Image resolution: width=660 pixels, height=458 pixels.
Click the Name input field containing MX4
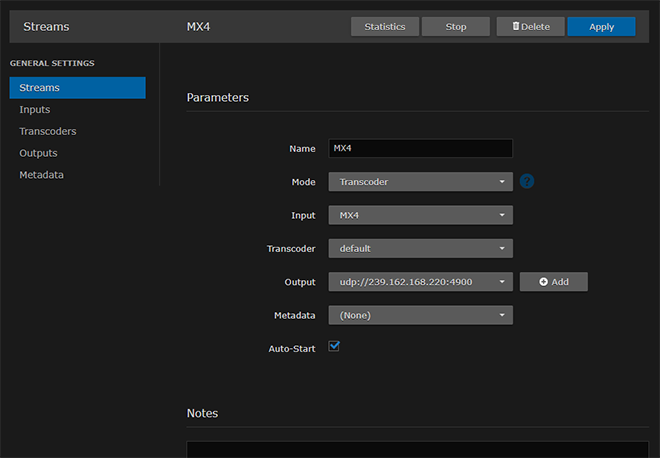point(420,149)
